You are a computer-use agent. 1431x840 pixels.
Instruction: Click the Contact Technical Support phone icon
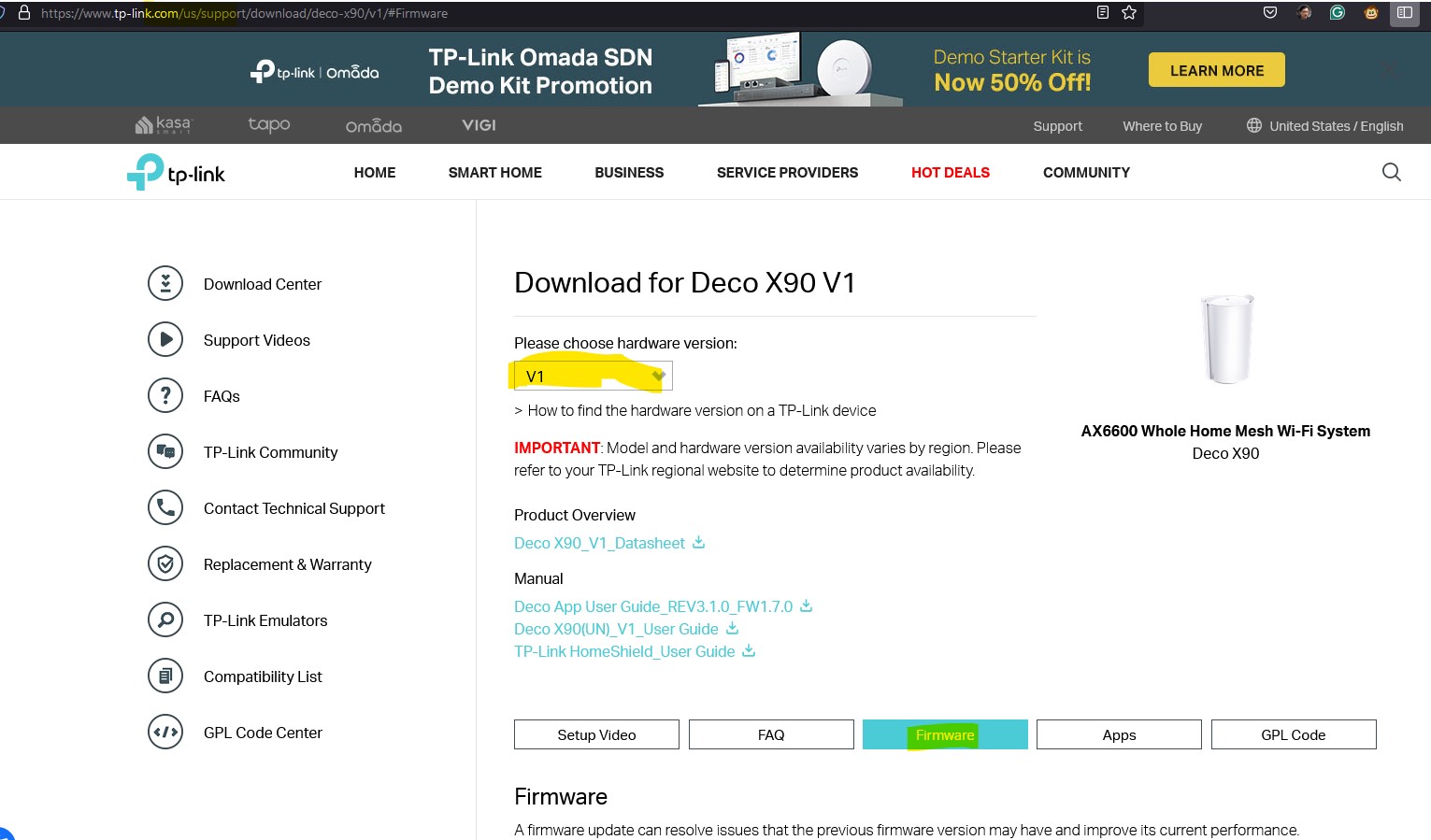click(165, 508)
